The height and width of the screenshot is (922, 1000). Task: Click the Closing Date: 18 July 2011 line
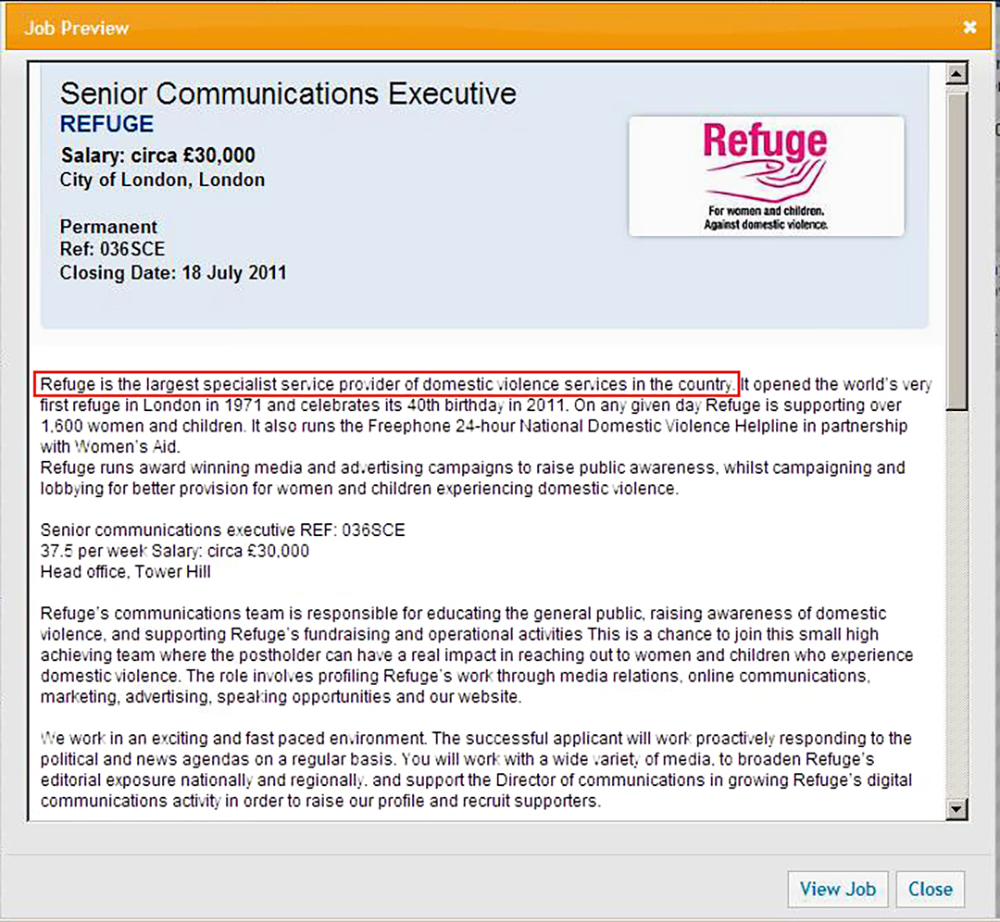click(173, 273)
